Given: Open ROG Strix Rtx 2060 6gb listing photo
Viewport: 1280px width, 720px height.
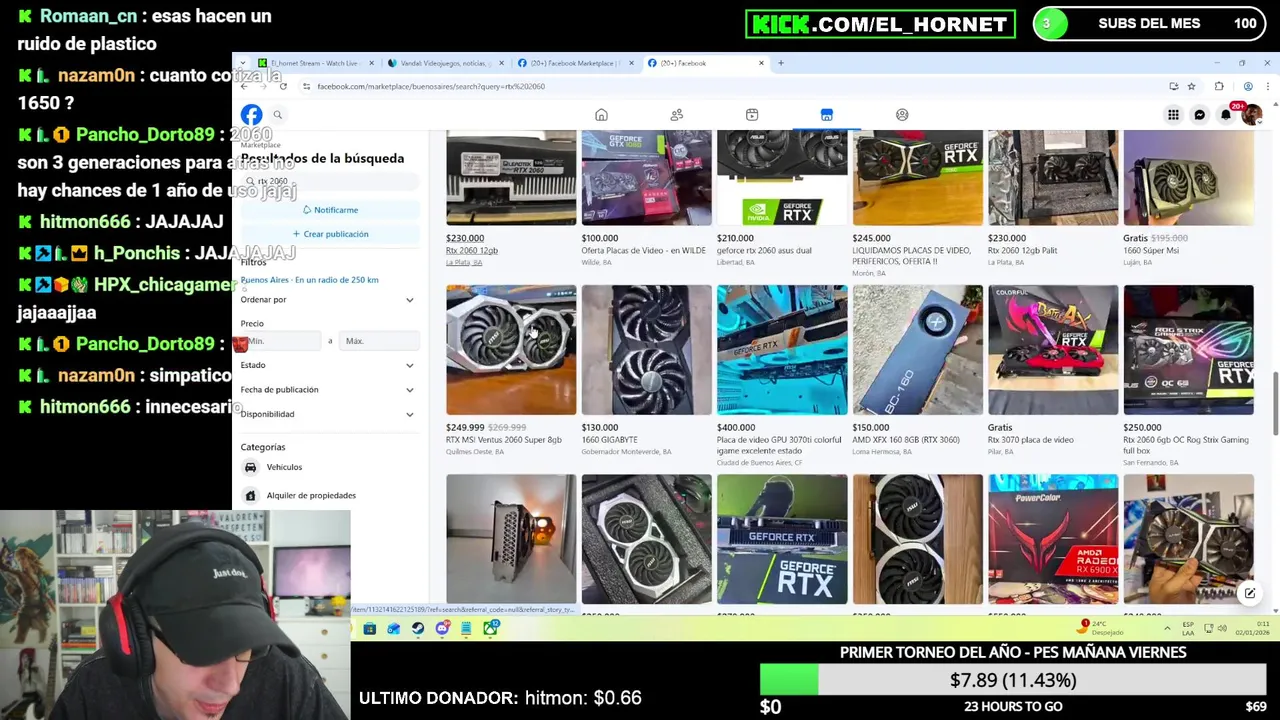Looking at the screenshot, I should click(x=1188, y=350).
